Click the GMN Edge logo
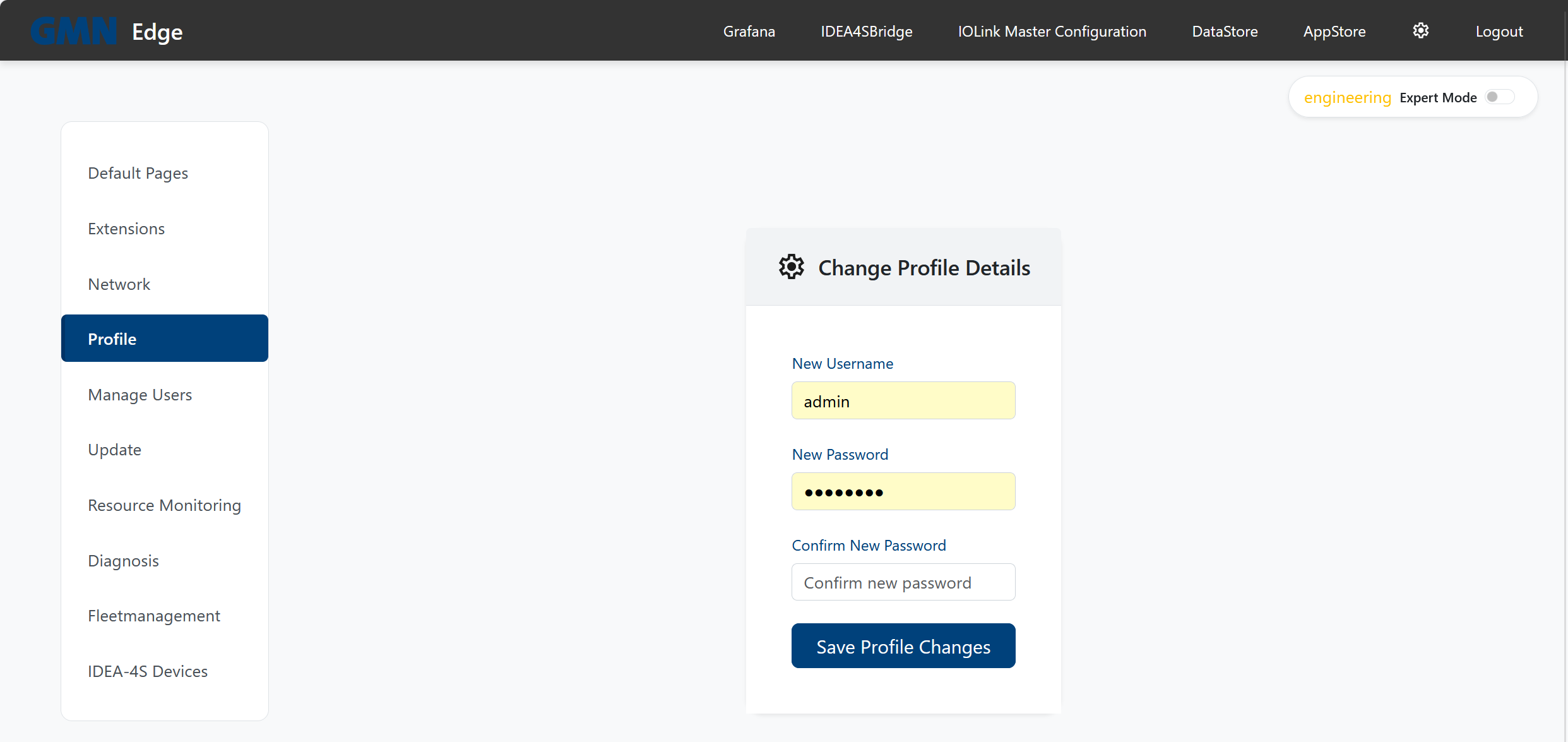Image resolution: width=1568 pixels, height=742 pixels. 106,30
